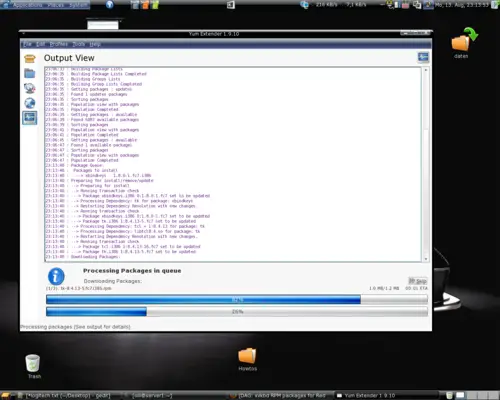
Task: Click the upper download progress bar
Action: click(x=237, y=300)
